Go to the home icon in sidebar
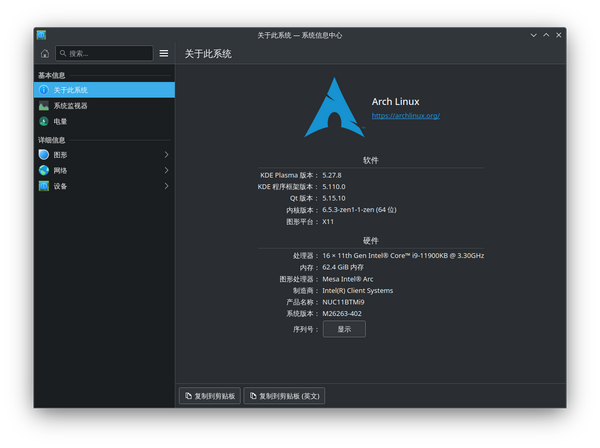 coord(45,54)
